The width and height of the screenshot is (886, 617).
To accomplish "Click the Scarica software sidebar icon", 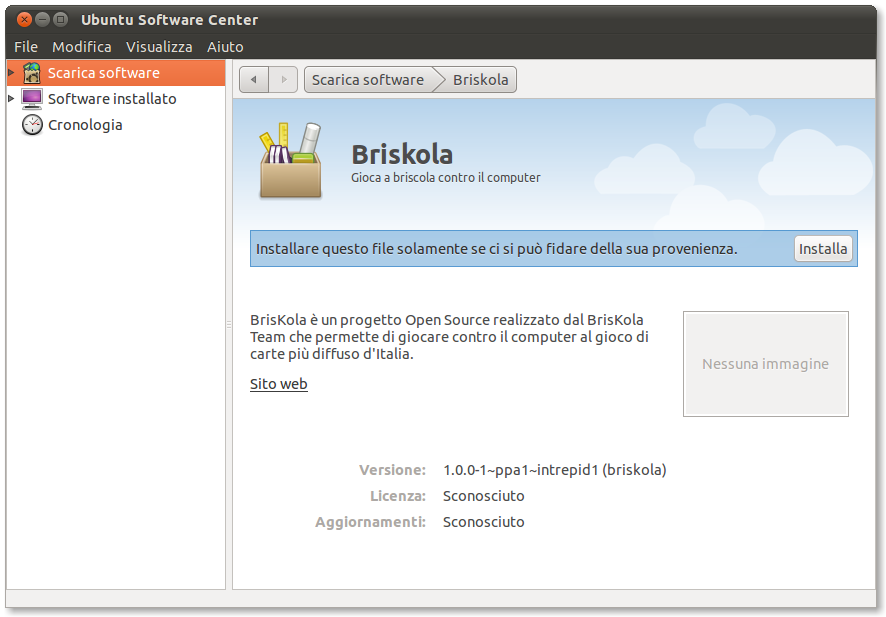I will pyautogui.click(x=32, y=73).
